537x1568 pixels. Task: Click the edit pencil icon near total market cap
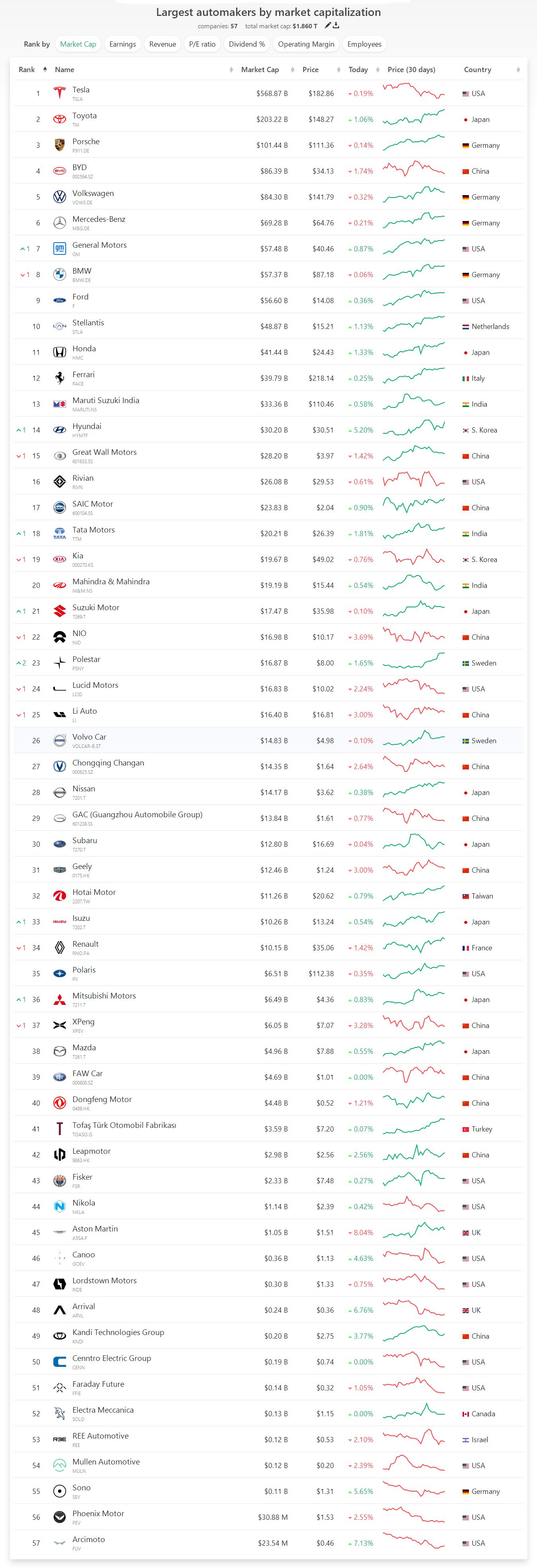tap(328, 25)
